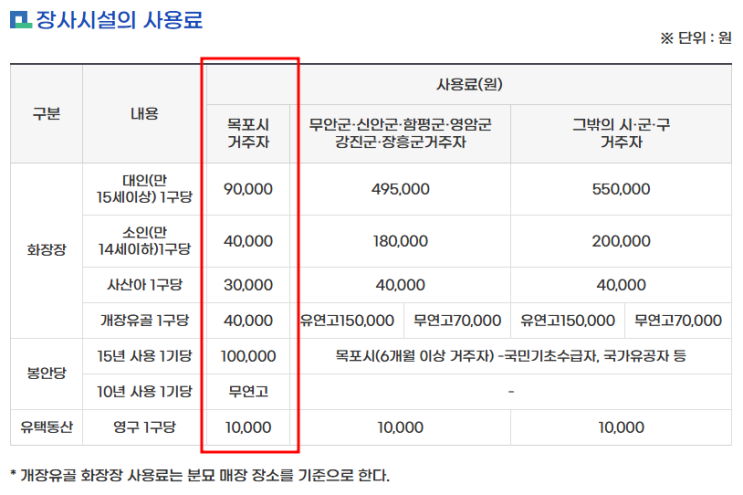
Task: Click the '소인(만 14세이하)1구당' cell
Action: 144,241
